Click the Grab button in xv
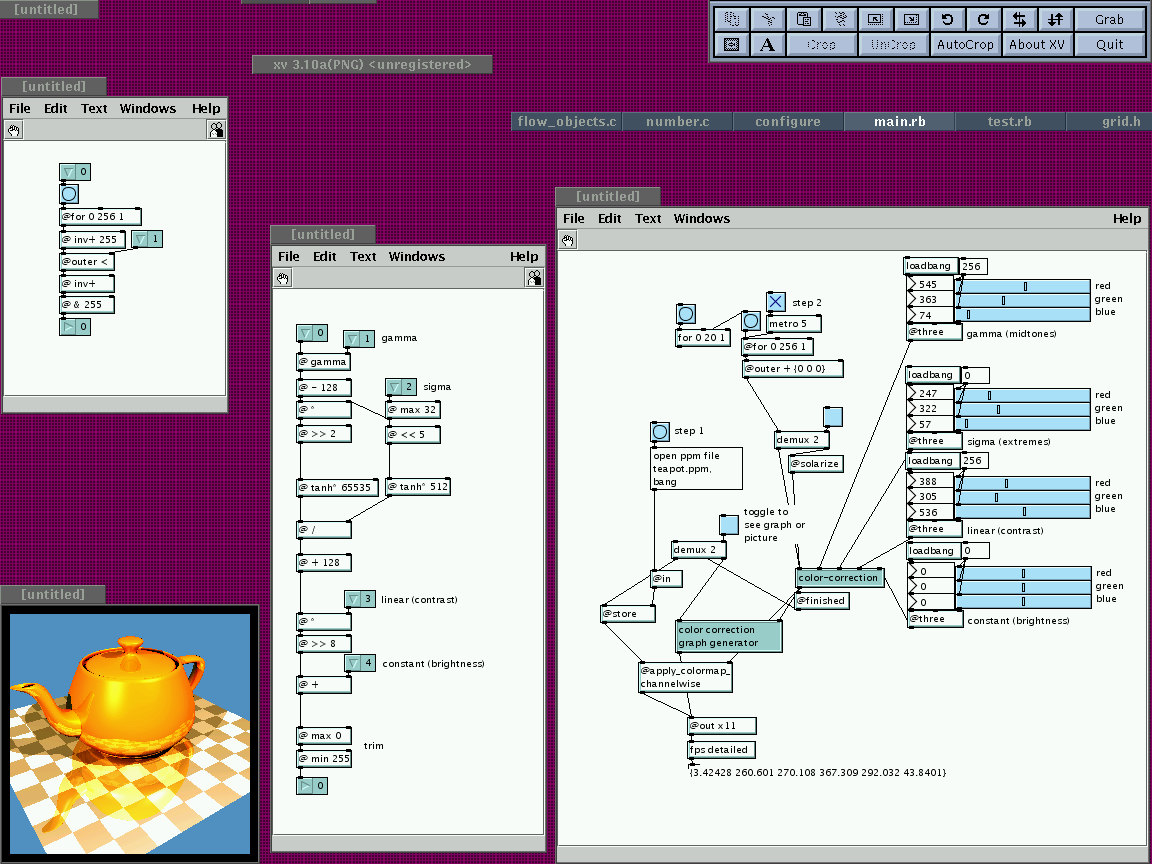 (1109, 19)
